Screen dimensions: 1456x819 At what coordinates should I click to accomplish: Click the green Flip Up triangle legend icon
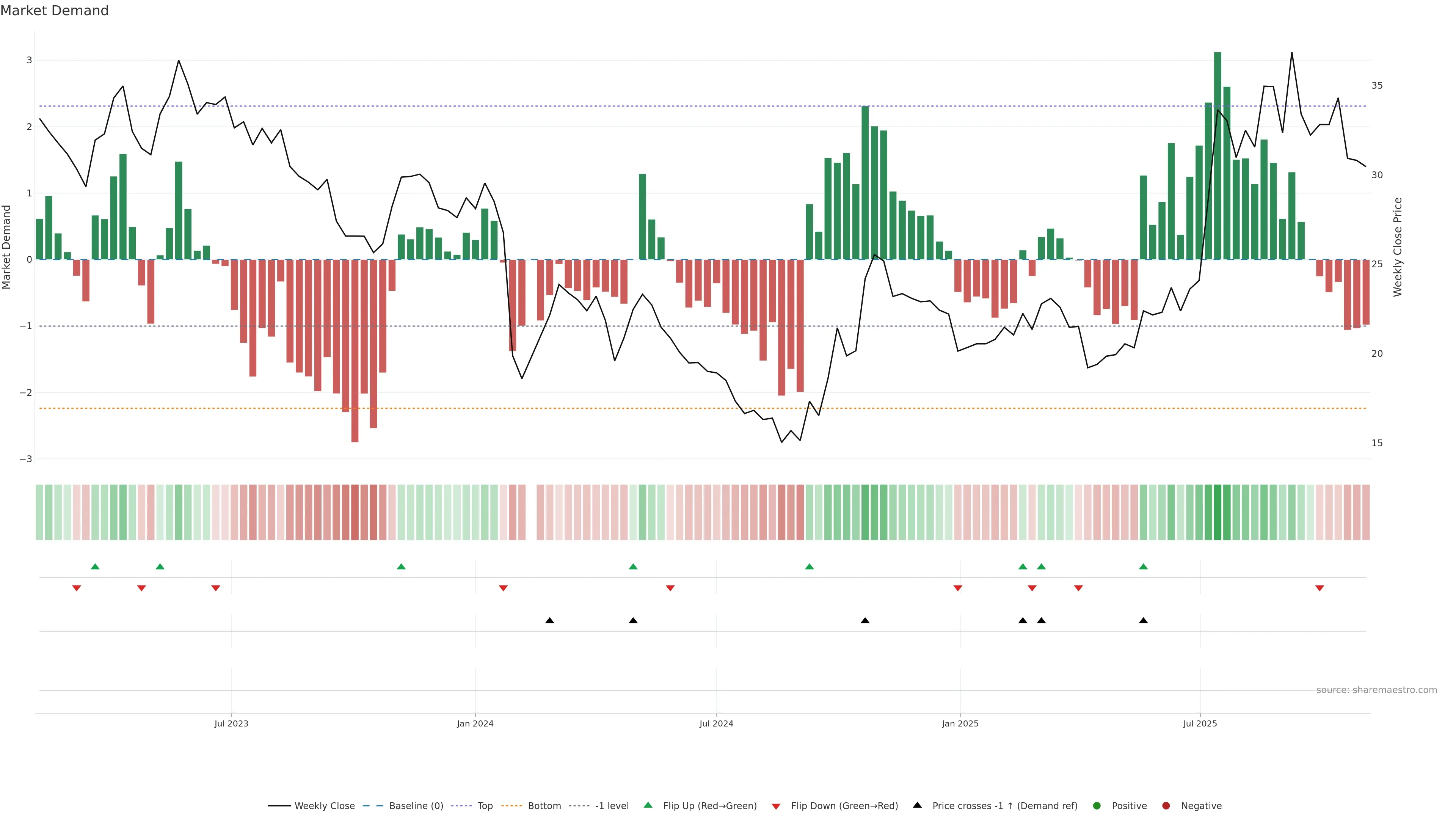(x=648, y=805)
